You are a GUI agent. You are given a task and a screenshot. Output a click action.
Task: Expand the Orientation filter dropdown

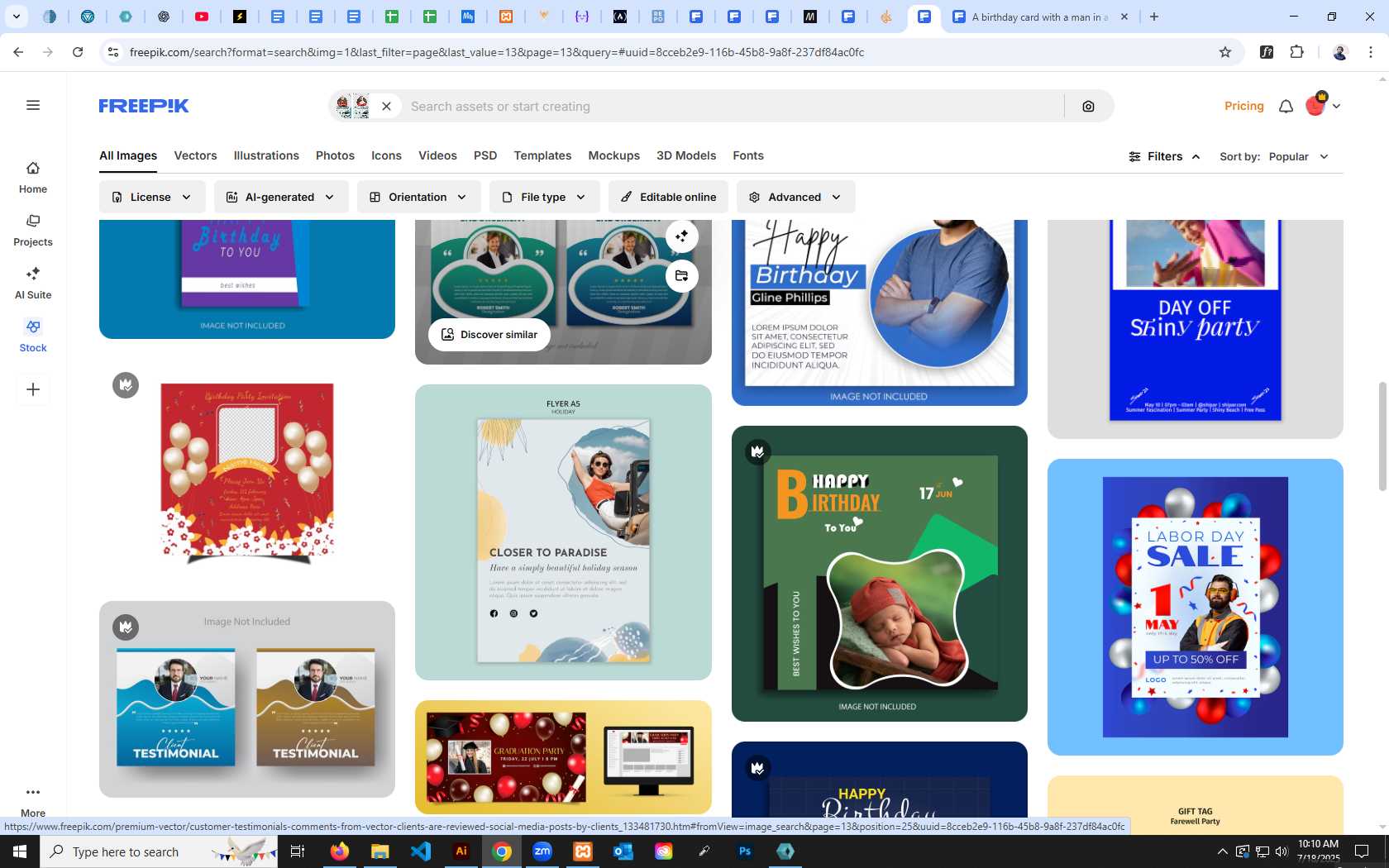click(418, 197)
